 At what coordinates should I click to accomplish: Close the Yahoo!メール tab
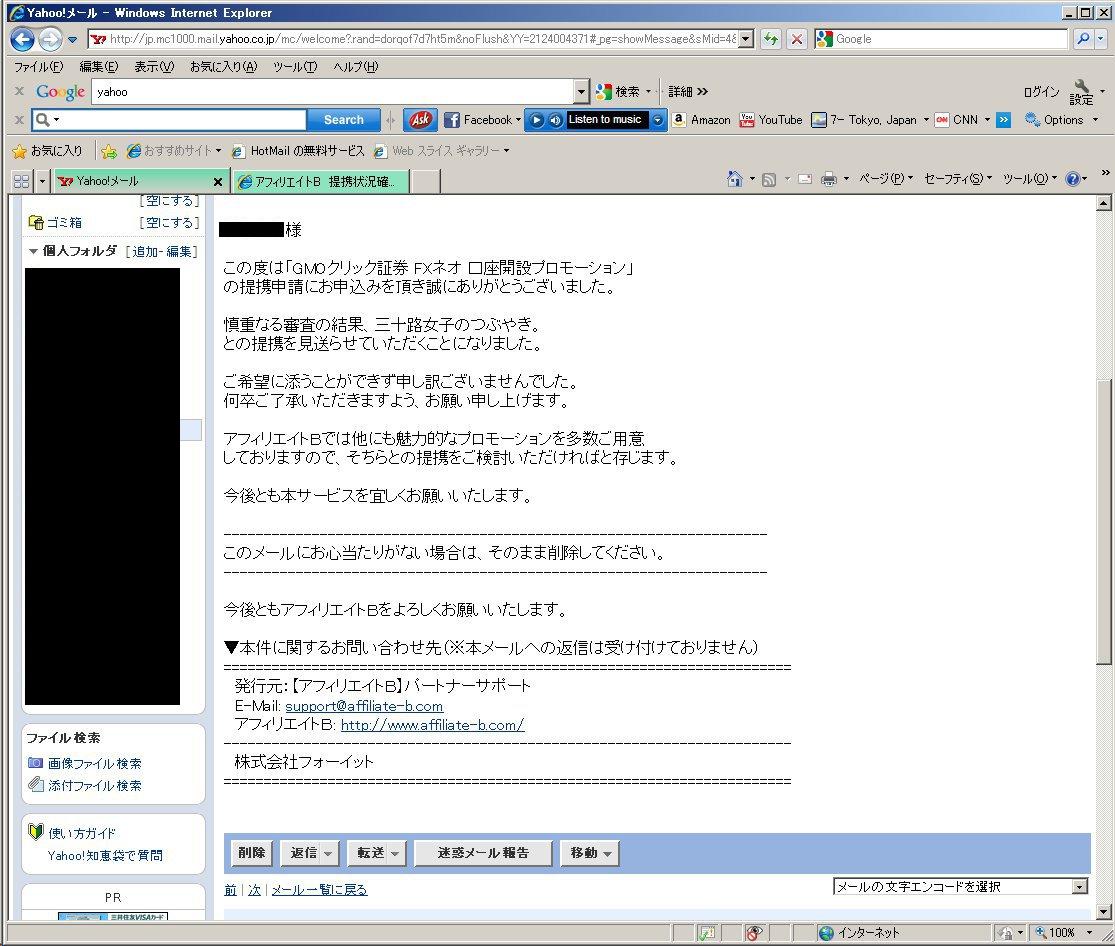tap(218, 182)
